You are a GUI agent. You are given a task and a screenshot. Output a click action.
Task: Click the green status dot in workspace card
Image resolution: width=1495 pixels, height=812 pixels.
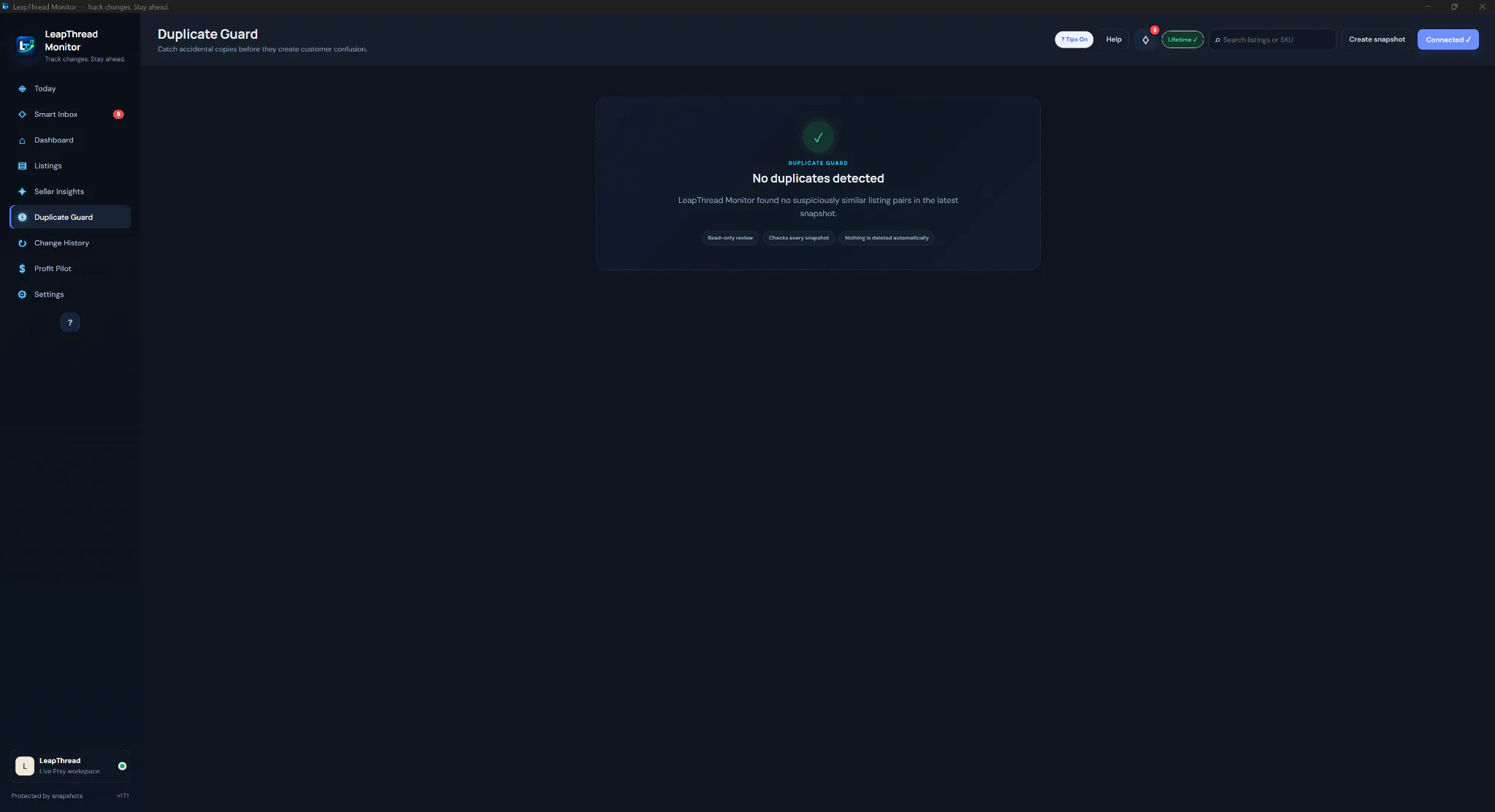point(122,766)
